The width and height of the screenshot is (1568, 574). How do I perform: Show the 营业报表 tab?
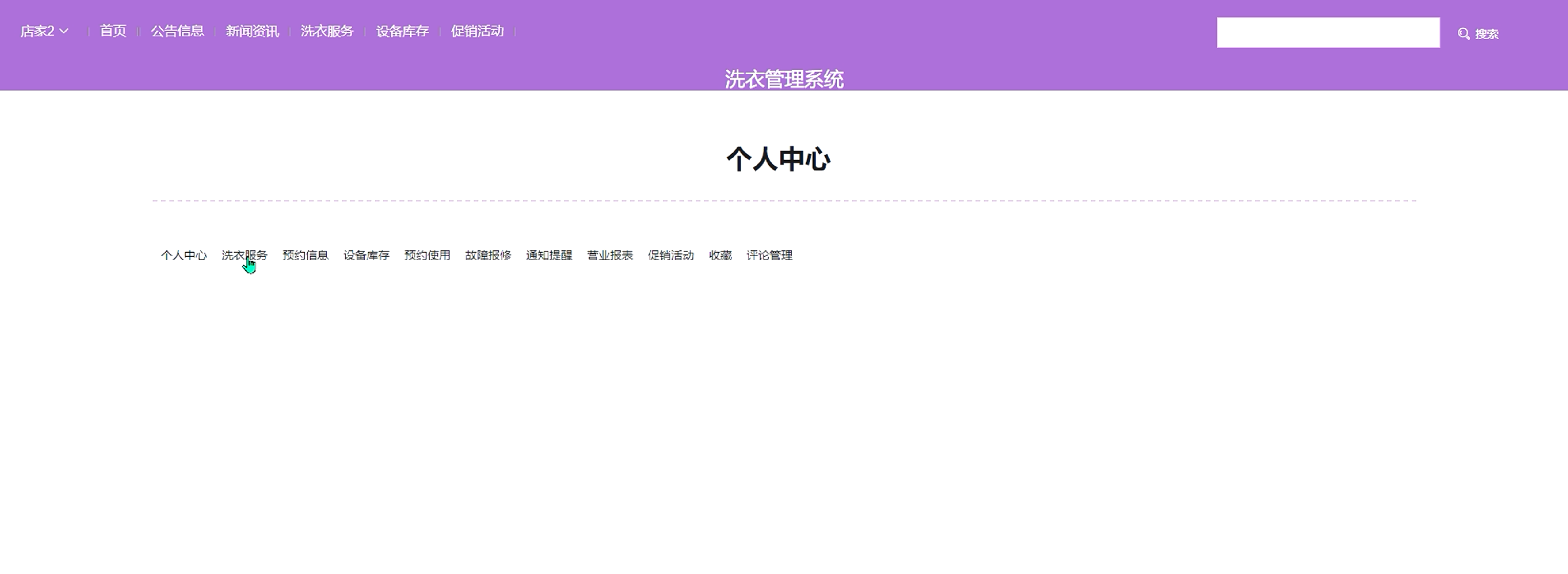[x=609, y=255]
